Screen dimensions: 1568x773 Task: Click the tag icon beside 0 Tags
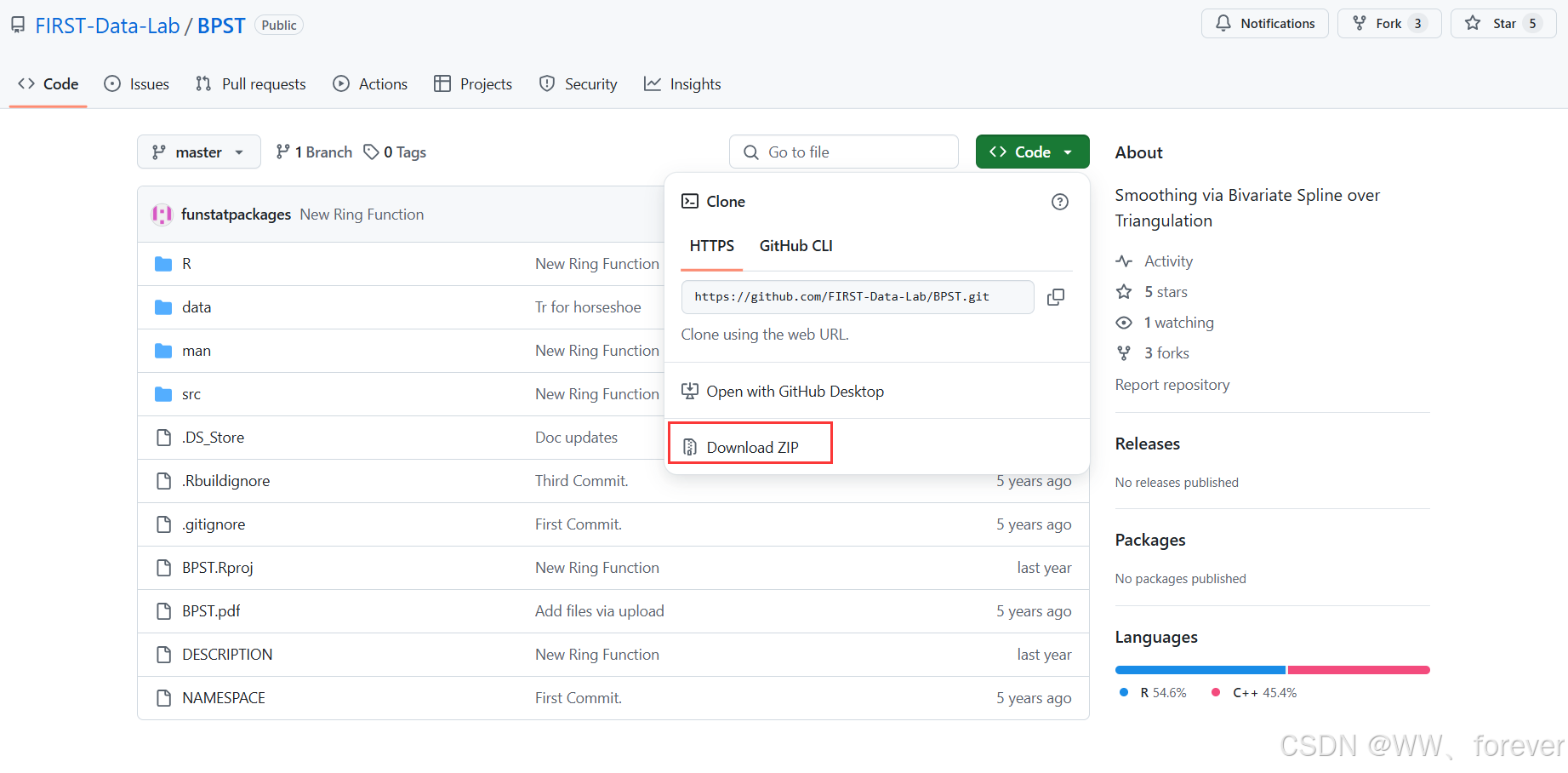point(371,152)
